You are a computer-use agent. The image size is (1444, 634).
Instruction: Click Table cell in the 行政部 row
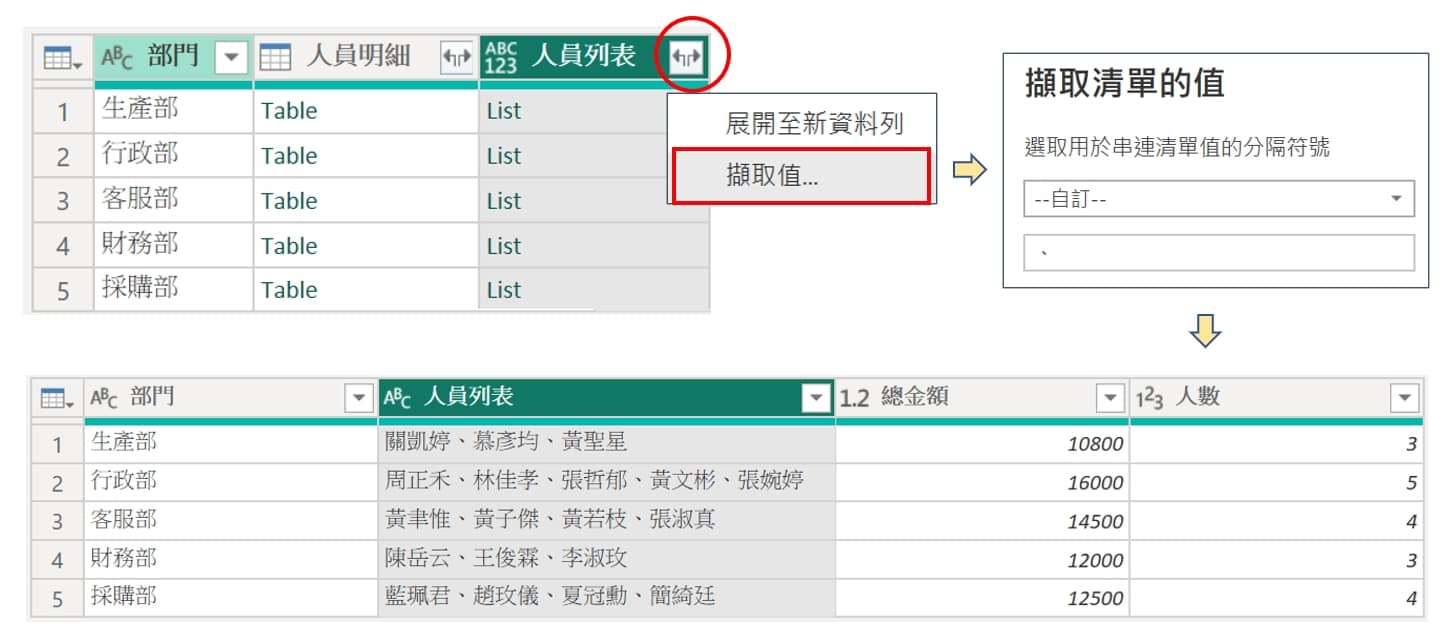point(289,156)
